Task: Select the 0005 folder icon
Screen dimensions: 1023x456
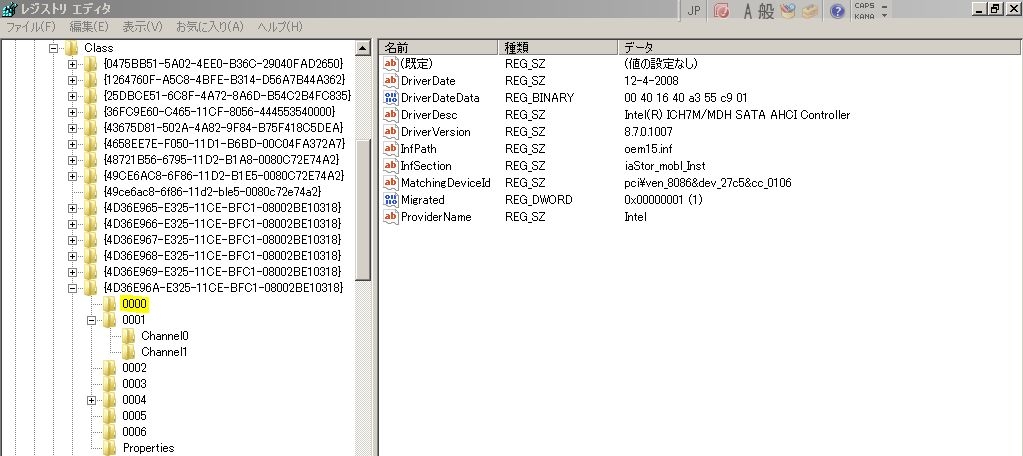Action: coord(110,416)
